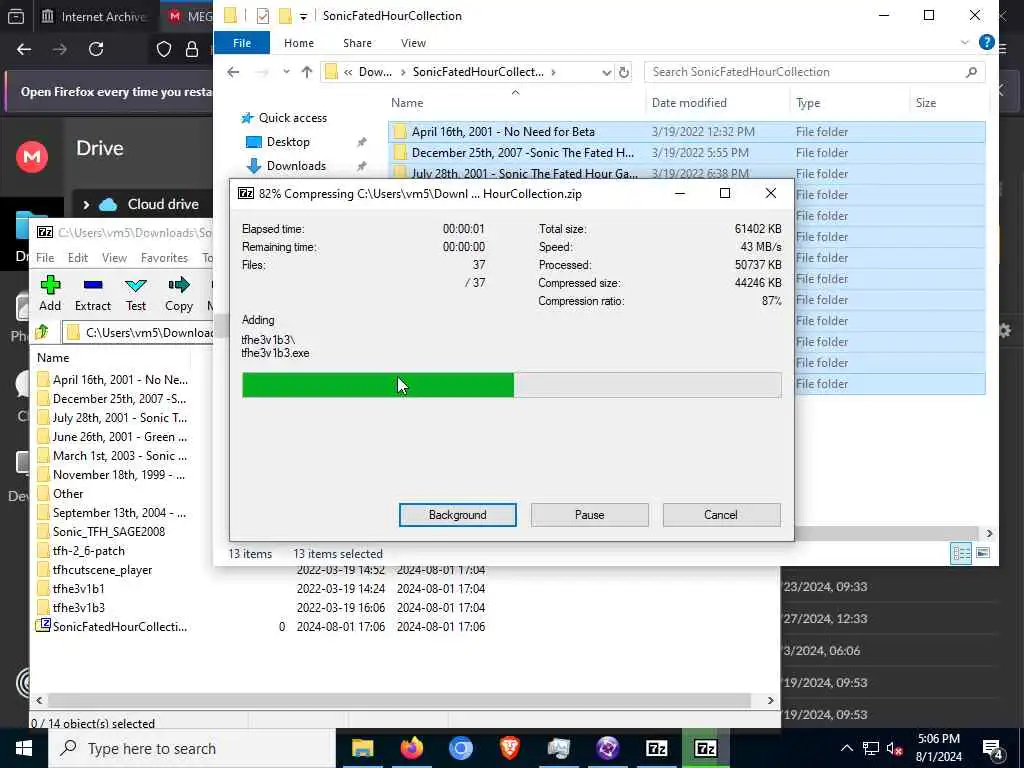Screen dimensions: 1024x768
Task: Click the search magnifier in Explorer
Action: coord(971,72)
